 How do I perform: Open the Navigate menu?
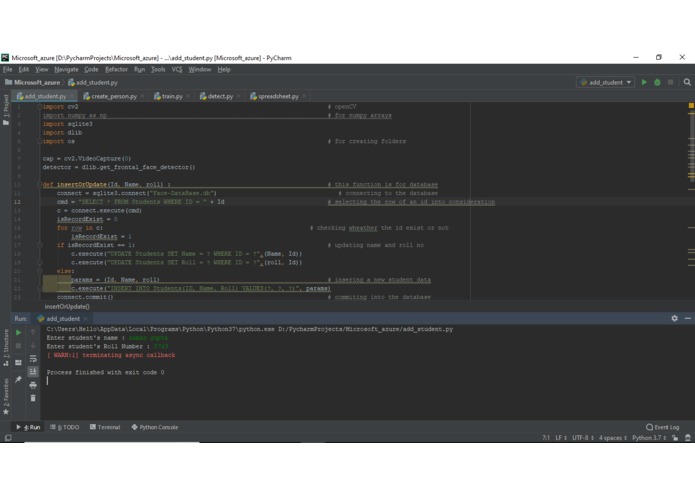(x=66, y=70)
